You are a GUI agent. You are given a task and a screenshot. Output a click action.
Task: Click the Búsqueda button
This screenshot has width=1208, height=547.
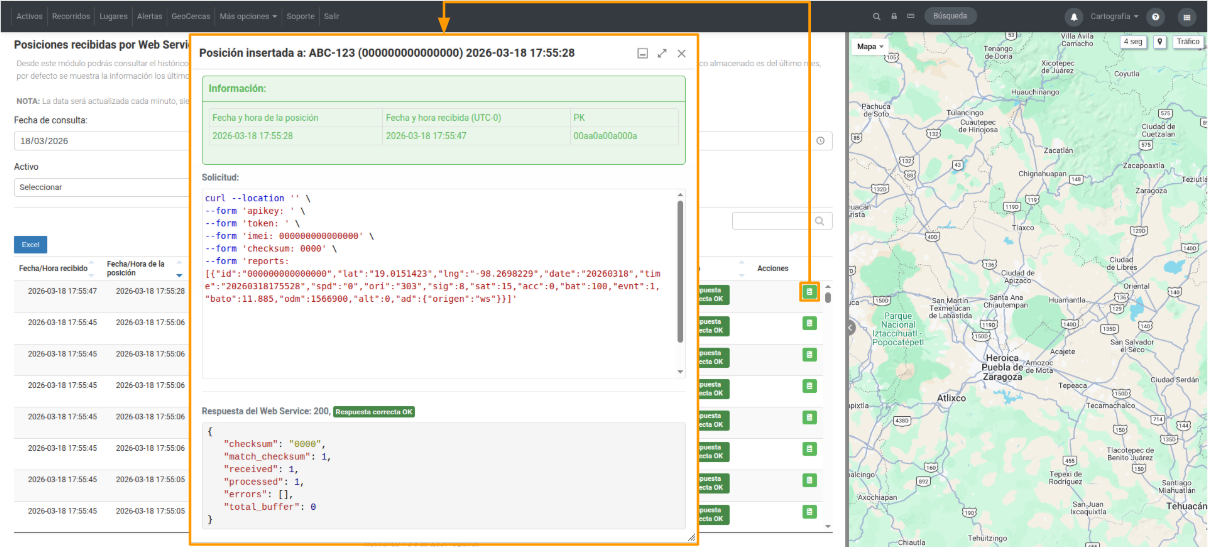(950, 16)
